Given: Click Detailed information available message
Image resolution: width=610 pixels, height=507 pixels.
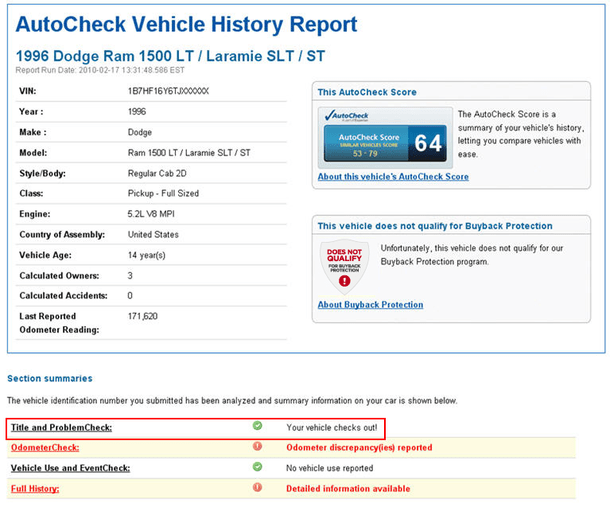Looking at the screenshot, I should pyautogui.click(x=348, y=489).
